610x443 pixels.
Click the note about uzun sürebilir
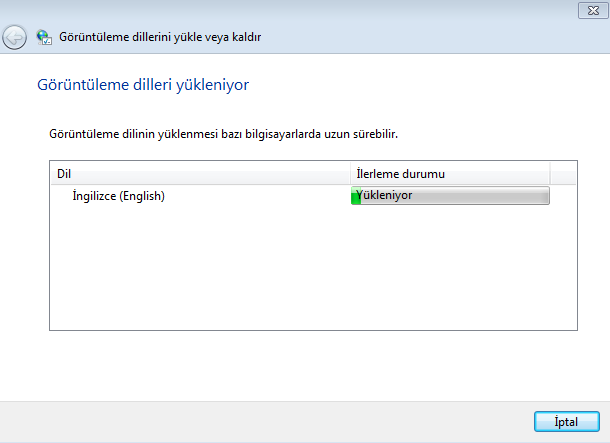click(223, 134)
